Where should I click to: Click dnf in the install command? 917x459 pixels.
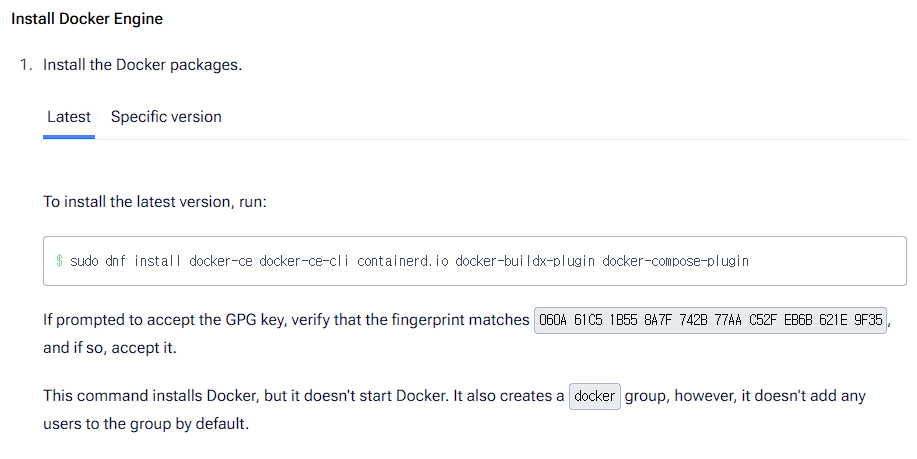click(x=117, y=261)
